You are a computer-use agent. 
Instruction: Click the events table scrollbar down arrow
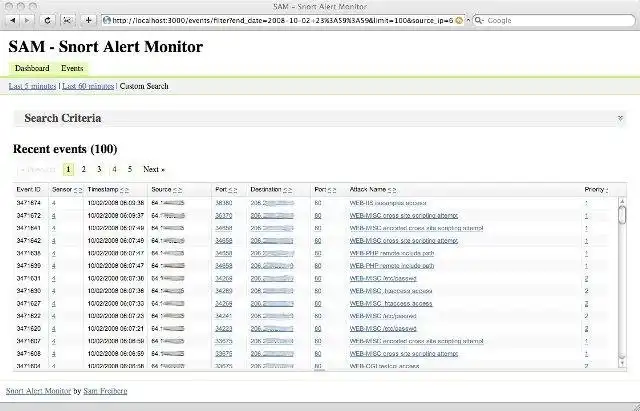[x=622, y=362]
